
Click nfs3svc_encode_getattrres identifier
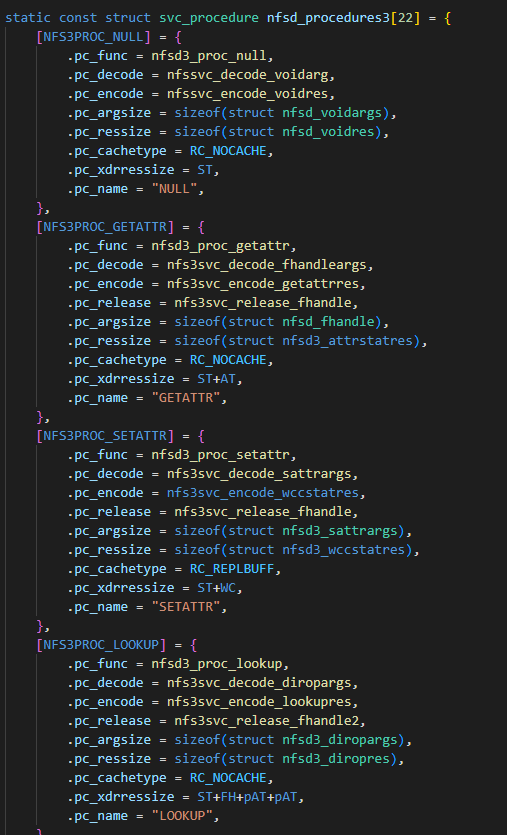point(263,284)
